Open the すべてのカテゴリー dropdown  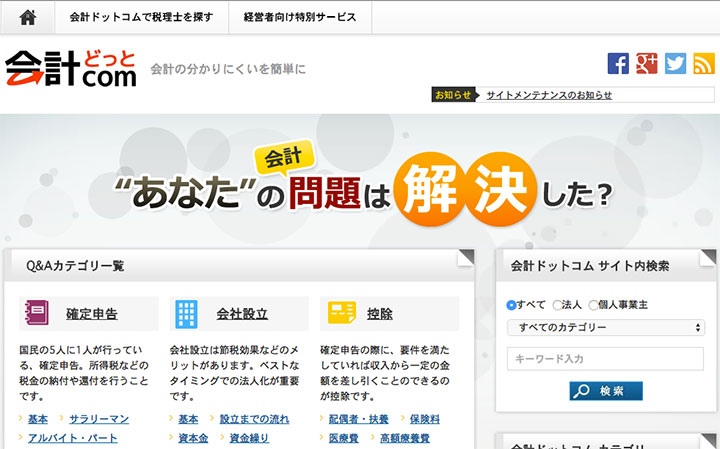[606, 327]
